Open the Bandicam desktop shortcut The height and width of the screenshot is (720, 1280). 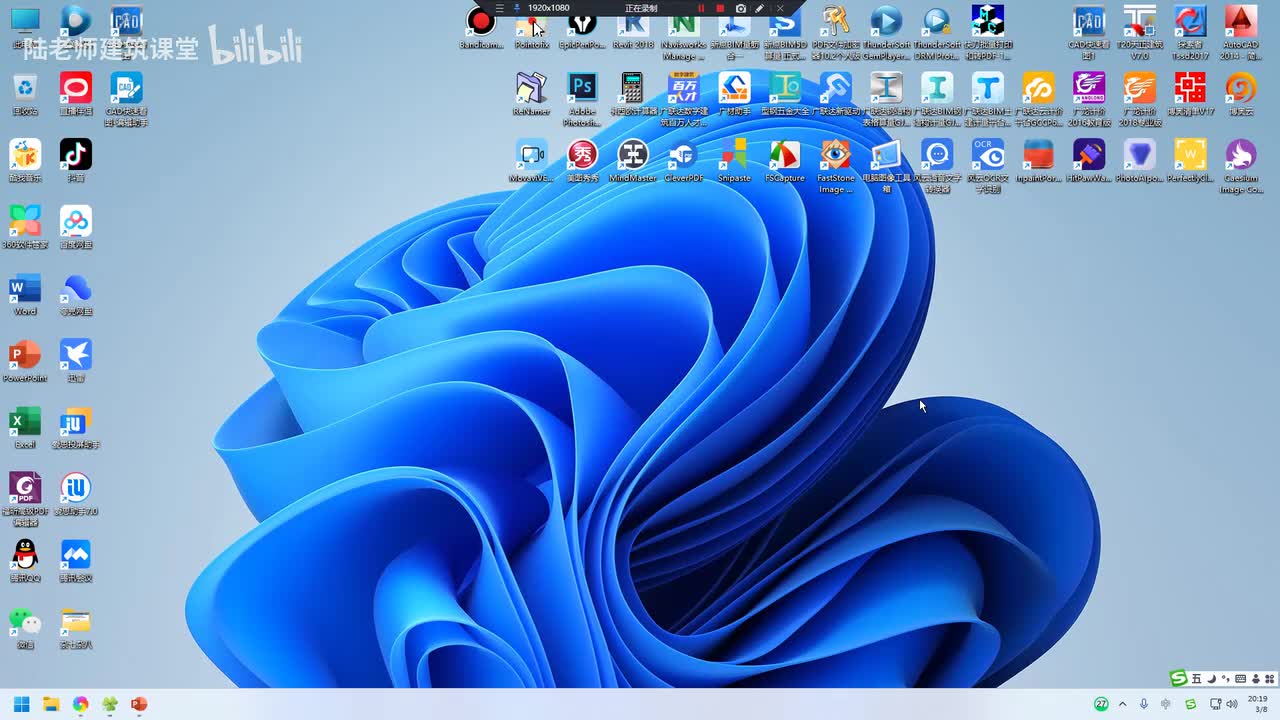481,22
